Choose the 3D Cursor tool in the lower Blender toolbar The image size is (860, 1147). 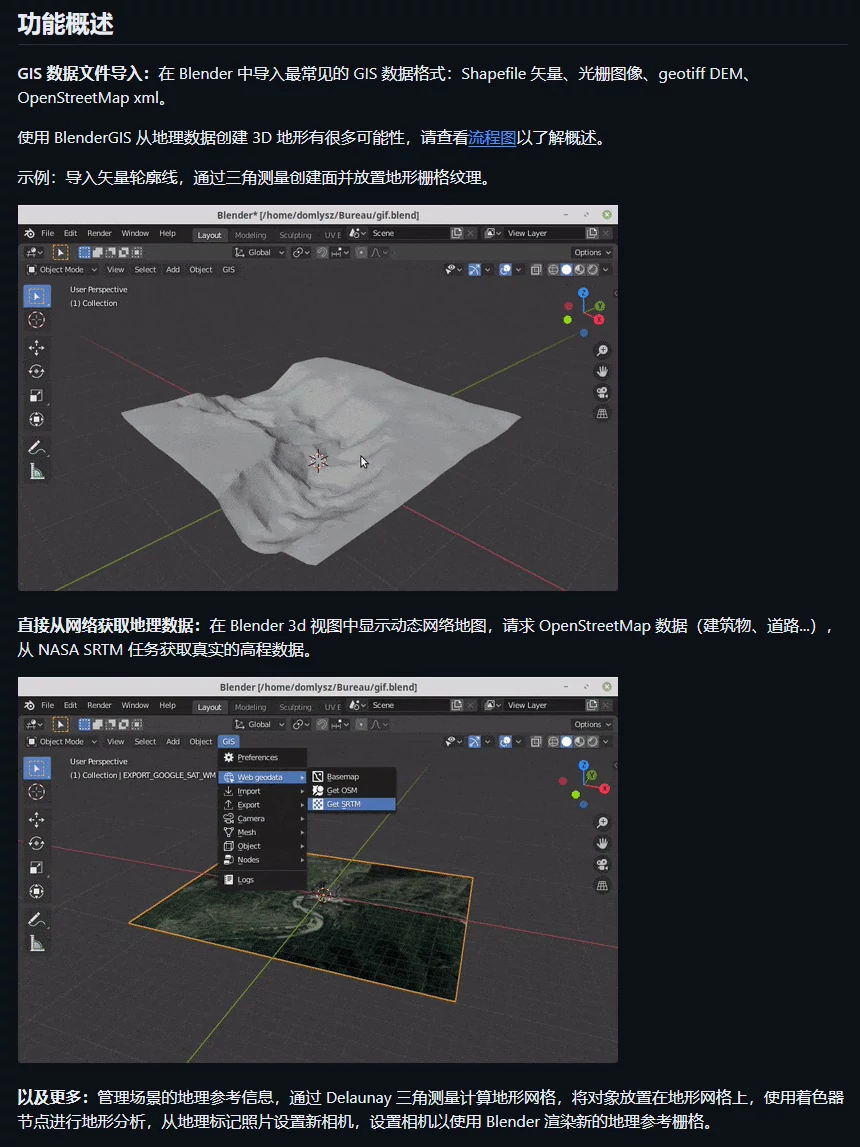click(37, 792)
